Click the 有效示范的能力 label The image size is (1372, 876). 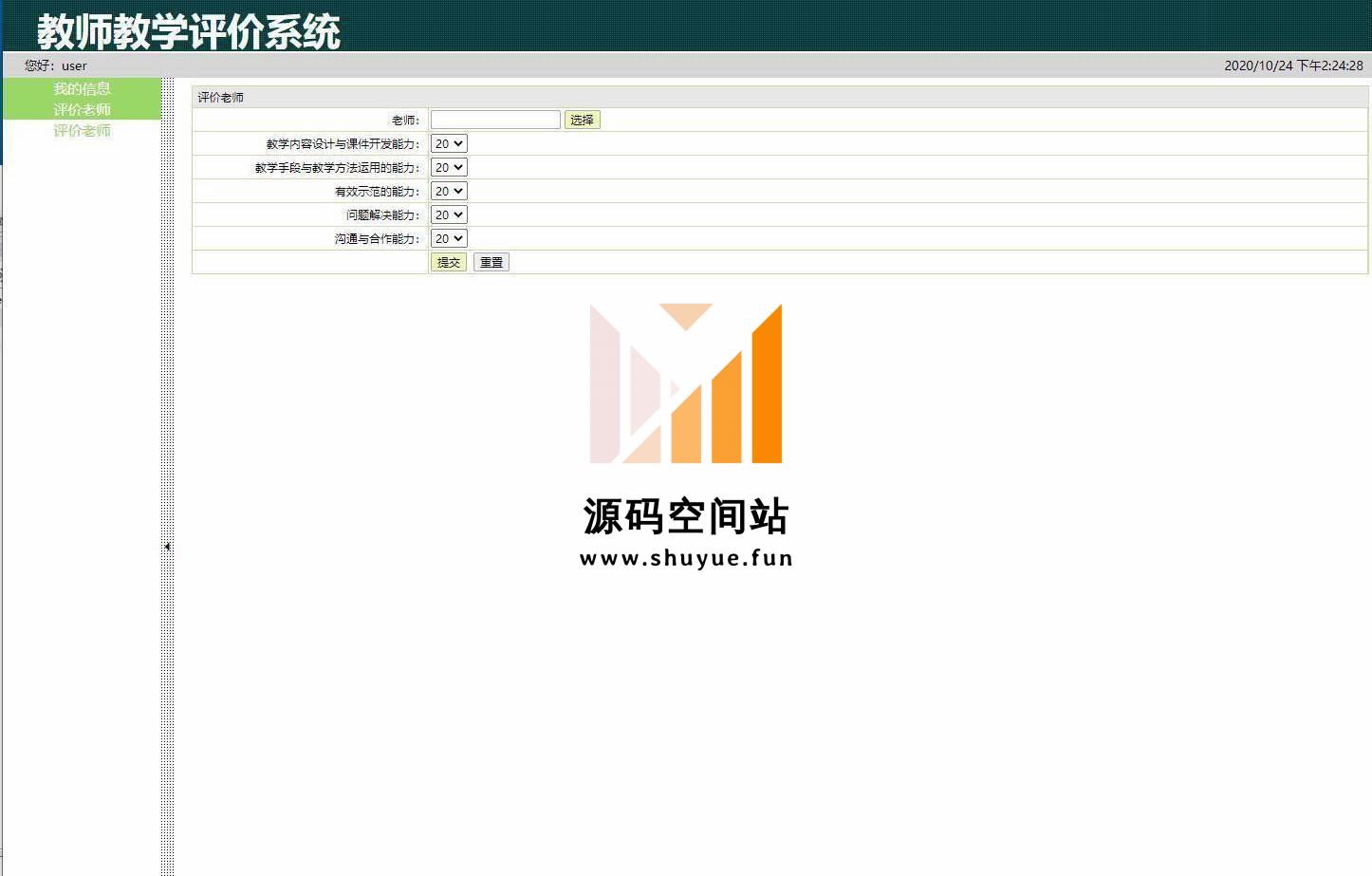pyautogui.click(x=377, y=192)
